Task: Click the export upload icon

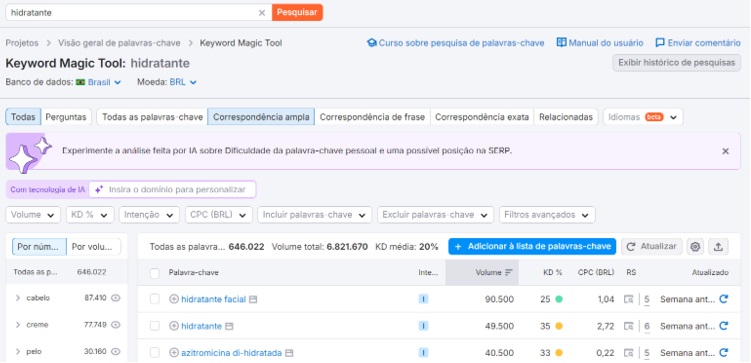Action: coord(718,247)
